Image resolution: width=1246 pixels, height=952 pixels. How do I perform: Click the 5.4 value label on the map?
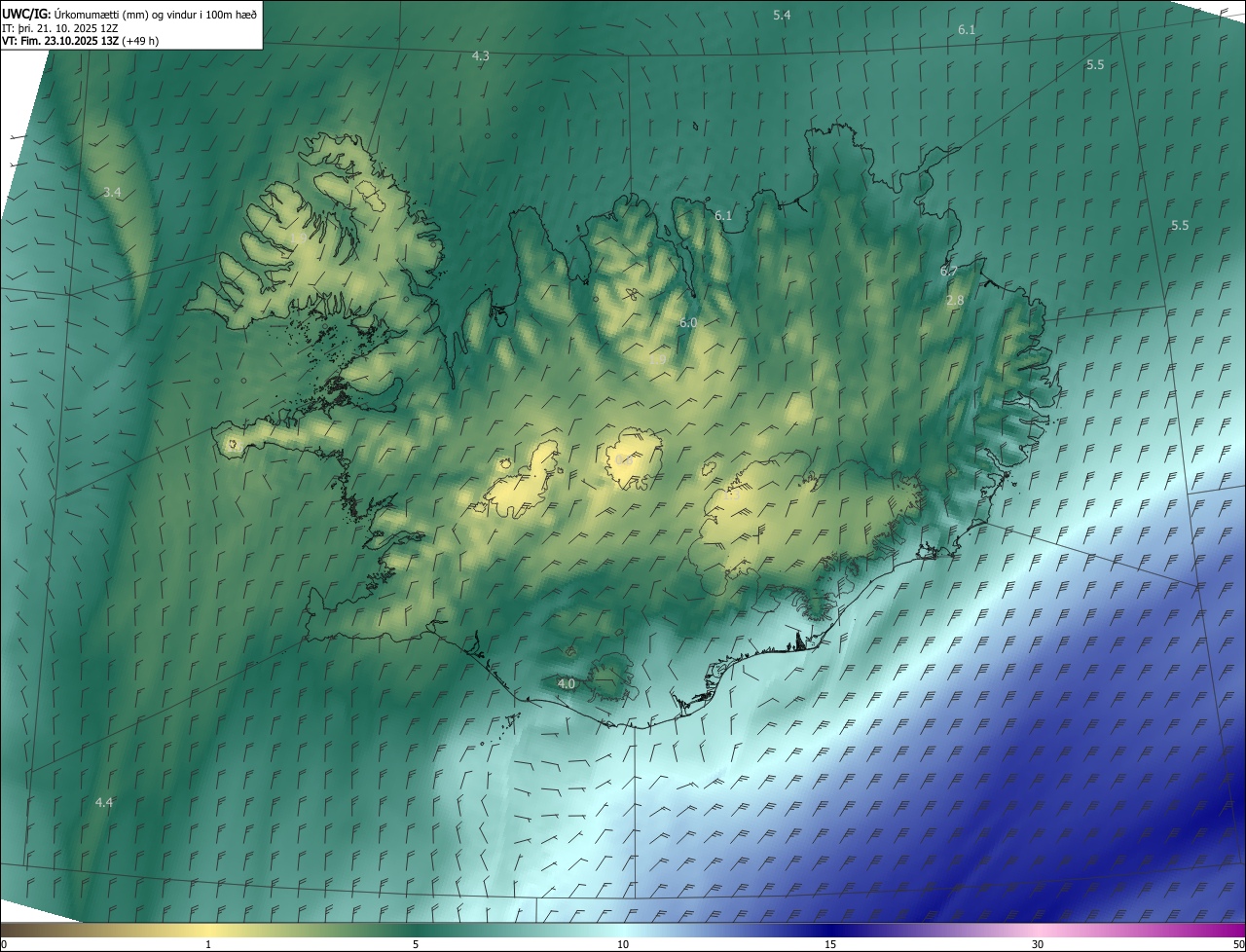[782, 15]
